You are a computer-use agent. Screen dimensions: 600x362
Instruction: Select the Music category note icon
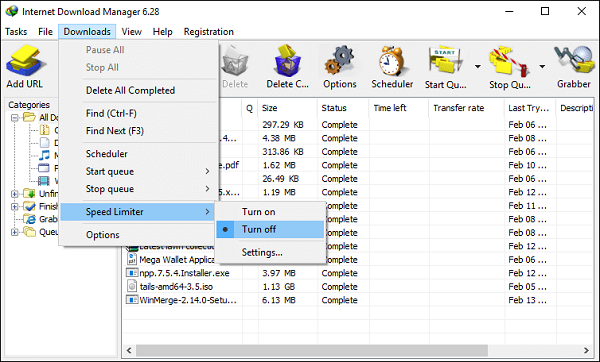point(44,155)
